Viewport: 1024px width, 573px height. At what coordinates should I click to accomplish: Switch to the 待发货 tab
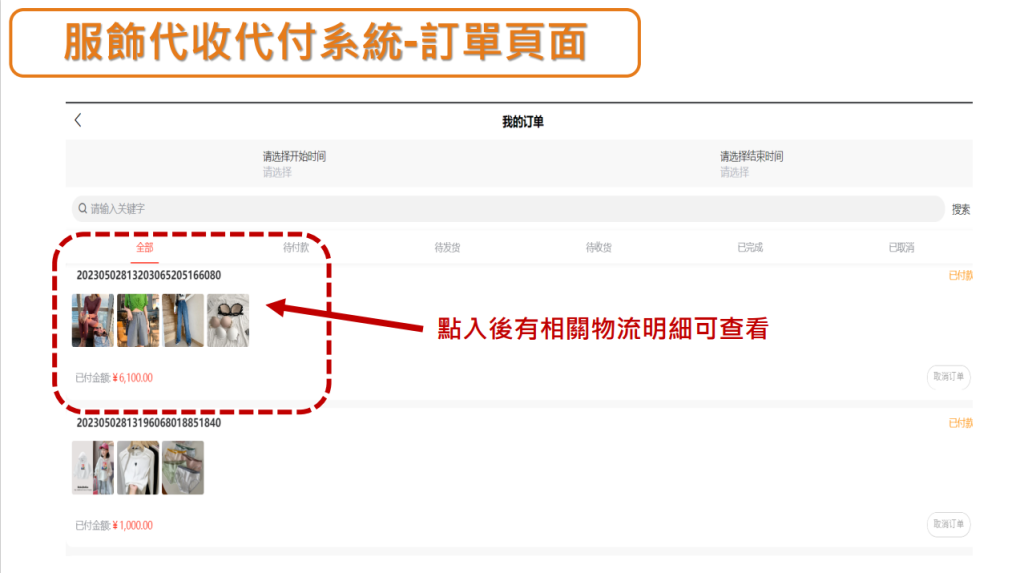pyautogui.click(x=447, y=248)
